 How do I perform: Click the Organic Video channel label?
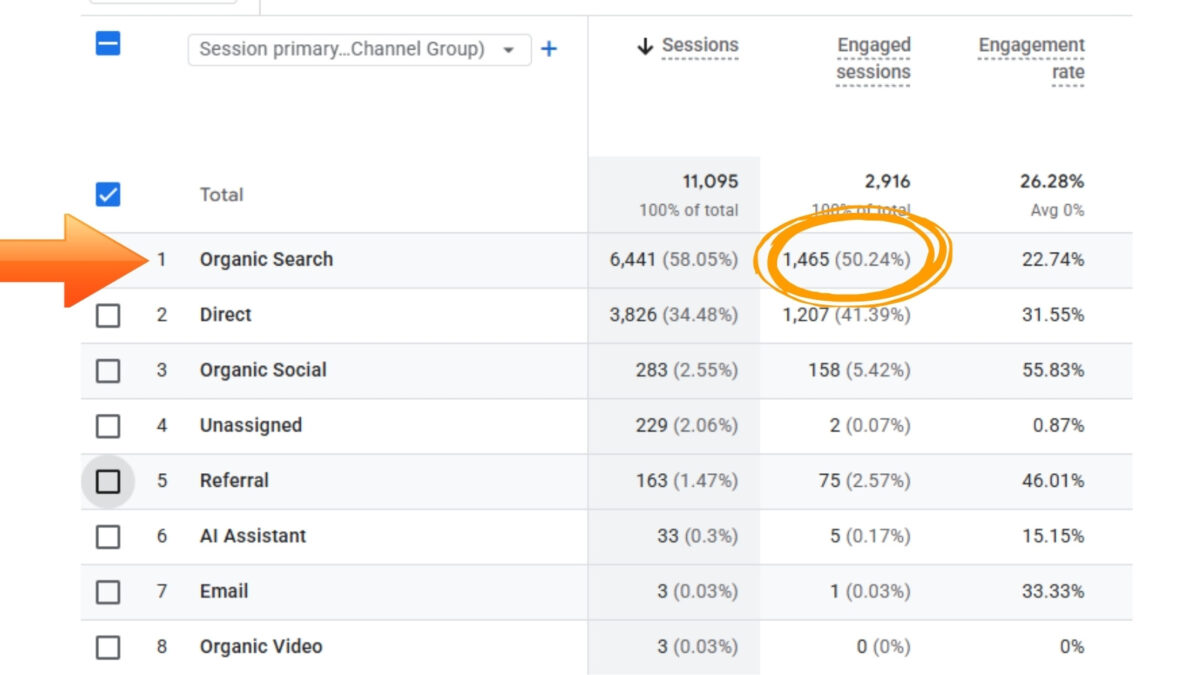(x=261, y=646)
